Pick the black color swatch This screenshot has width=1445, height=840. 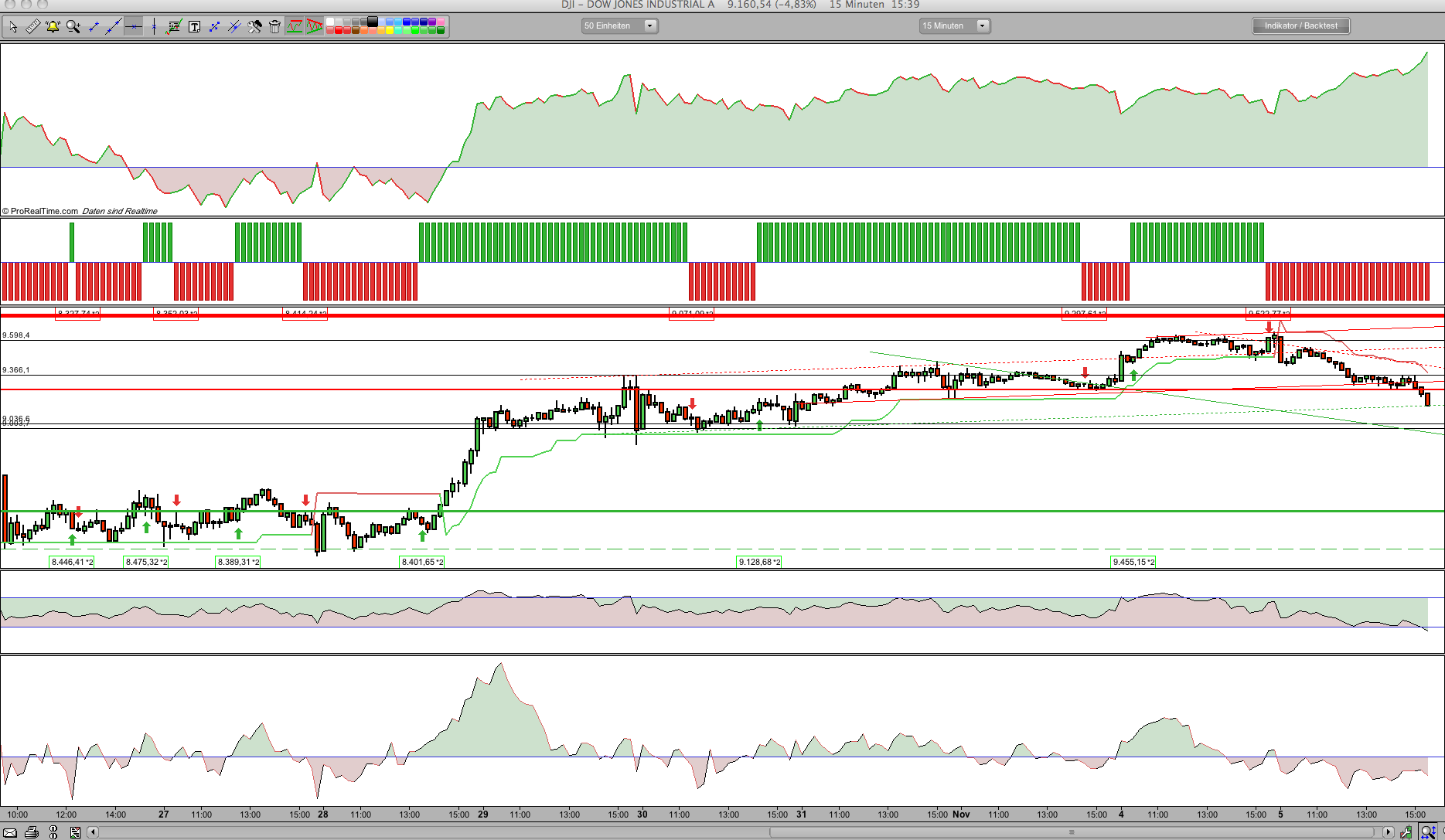click(373, 22)
